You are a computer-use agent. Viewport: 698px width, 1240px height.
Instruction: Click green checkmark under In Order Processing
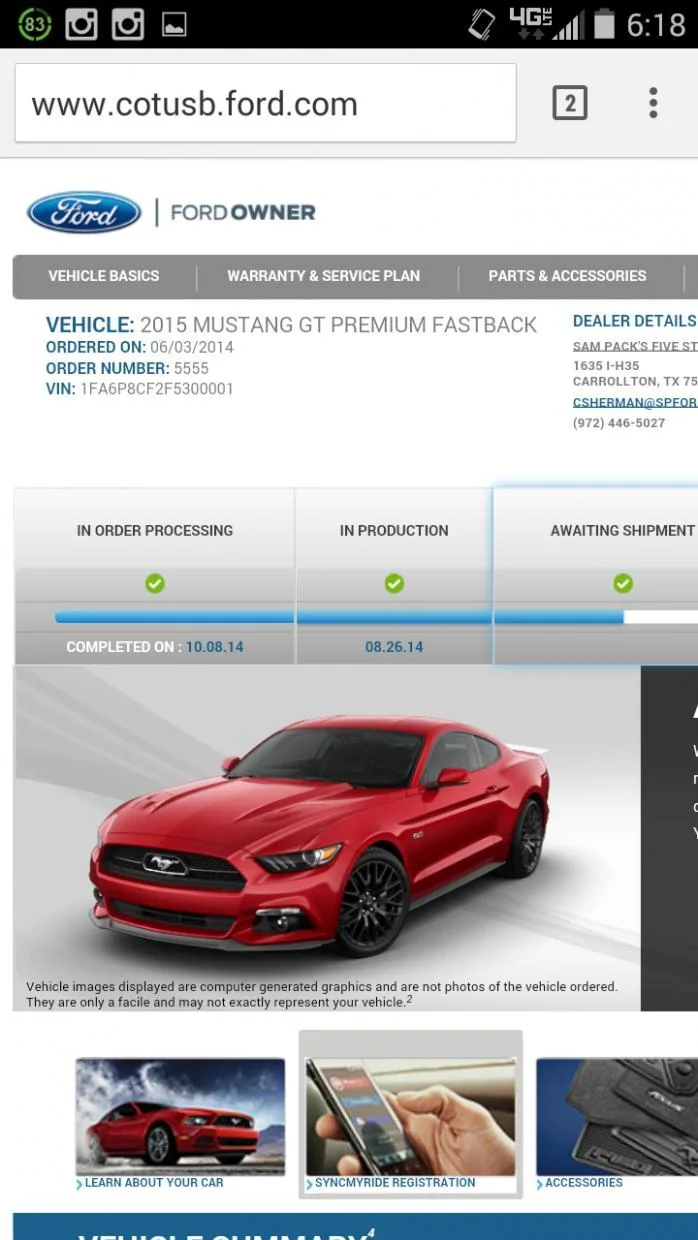(x=155, y=583)
